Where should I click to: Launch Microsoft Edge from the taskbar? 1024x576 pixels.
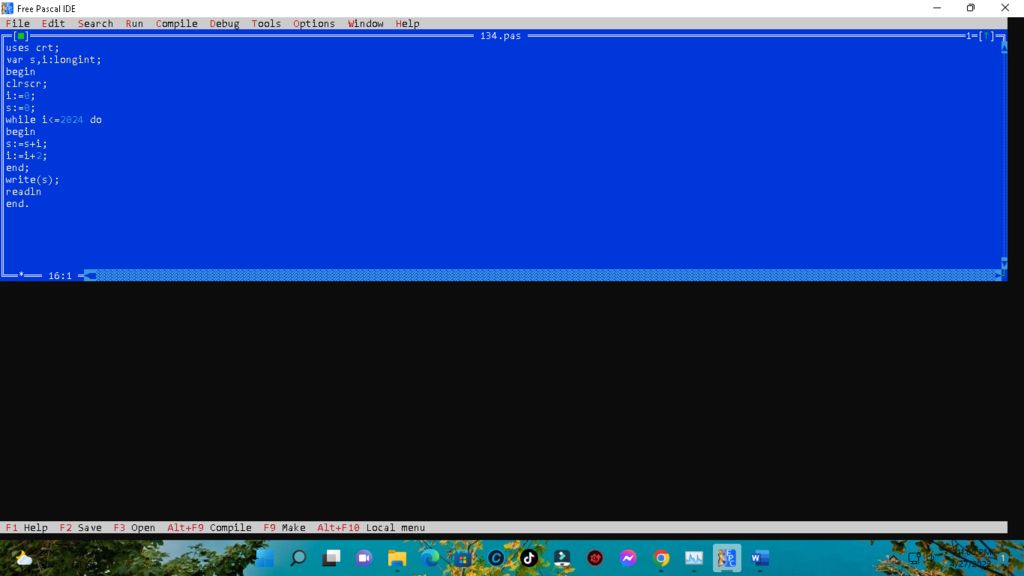(430, 558)
